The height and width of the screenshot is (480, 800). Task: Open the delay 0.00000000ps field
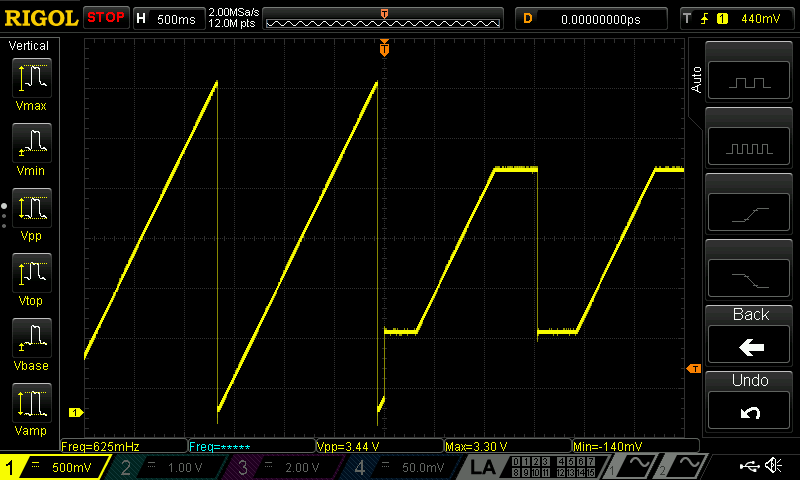[x=590, y=18]
